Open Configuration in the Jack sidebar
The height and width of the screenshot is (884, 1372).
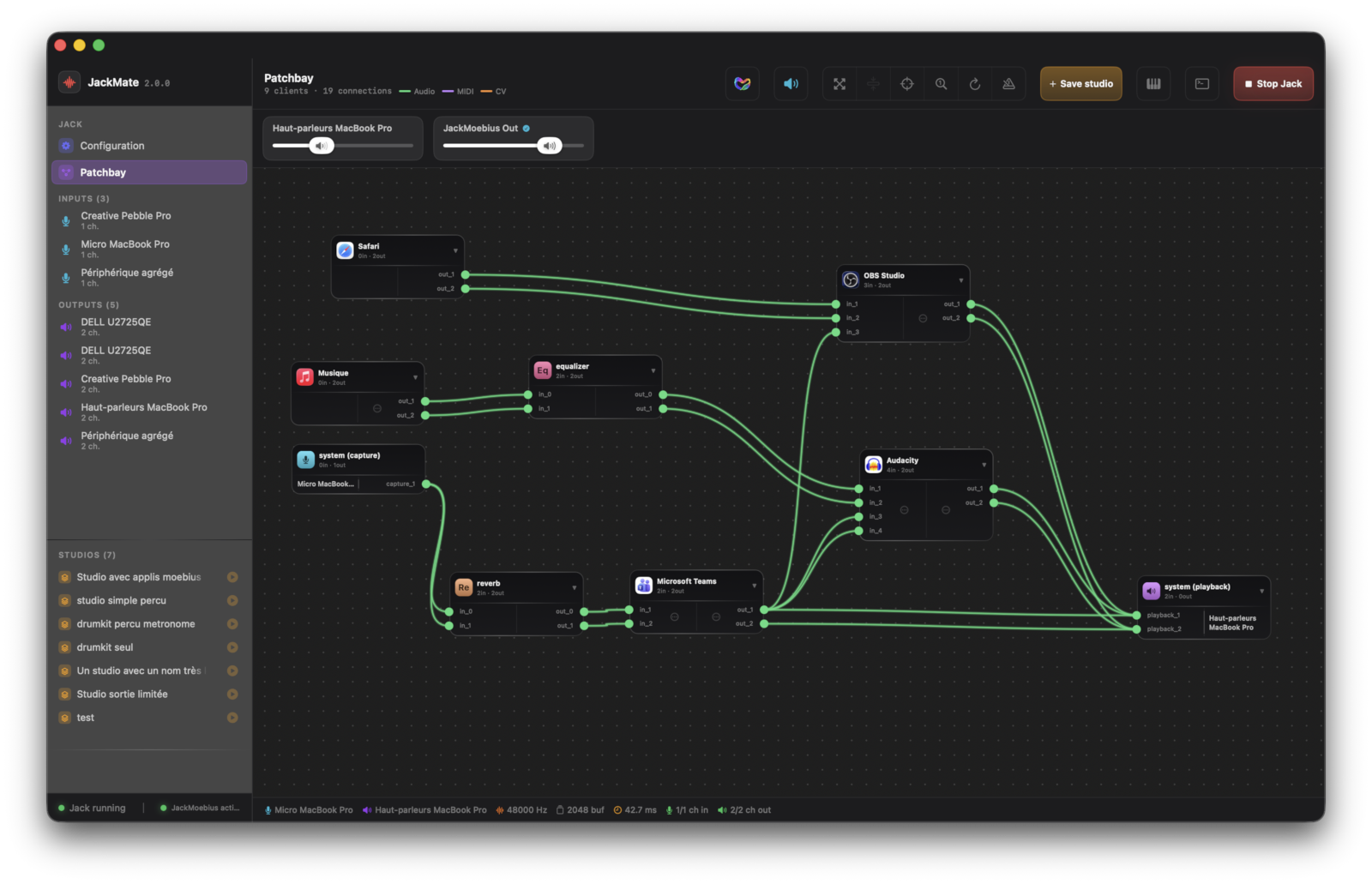pos(149,146)
